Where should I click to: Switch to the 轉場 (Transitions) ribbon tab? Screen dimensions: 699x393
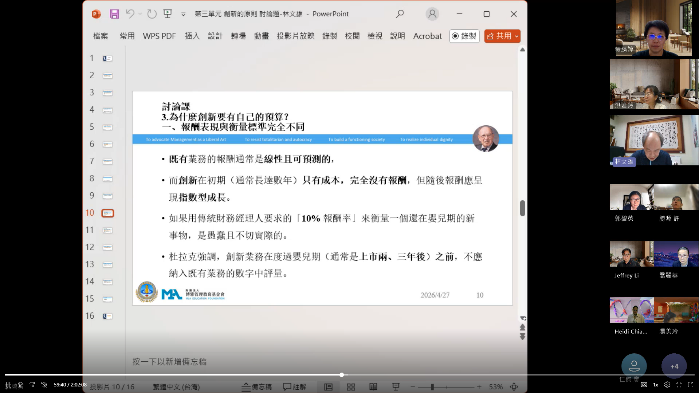point(238,36)
